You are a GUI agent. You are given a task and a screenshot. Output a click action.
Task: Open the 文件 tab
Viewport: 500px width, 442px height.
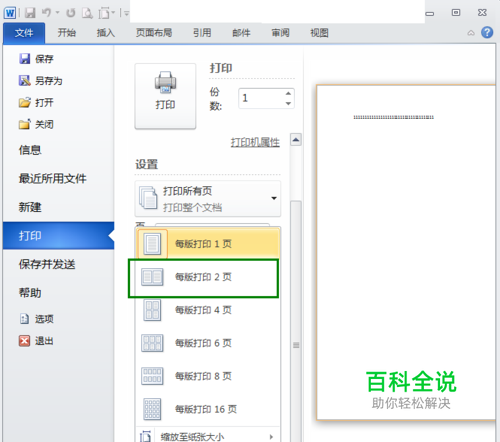coord(24,33)
